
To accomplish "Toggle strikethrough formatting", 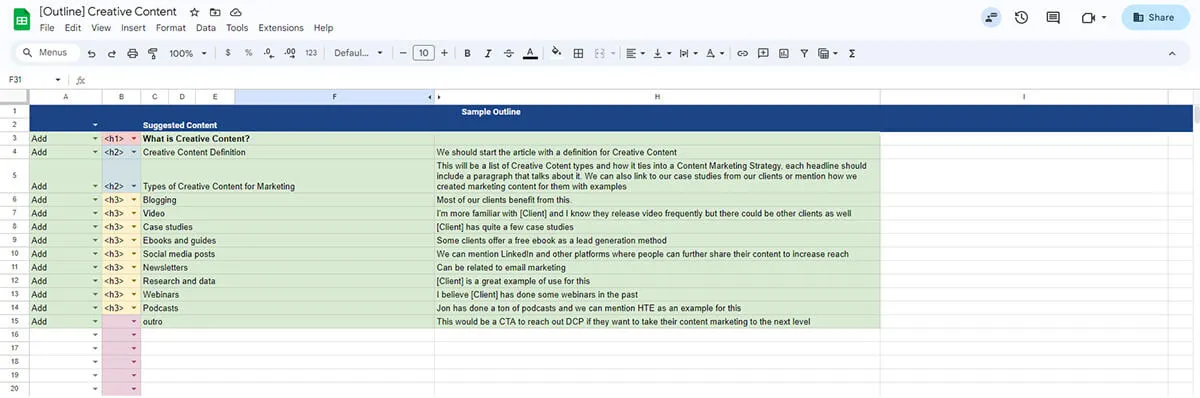I will coord(509,53).
